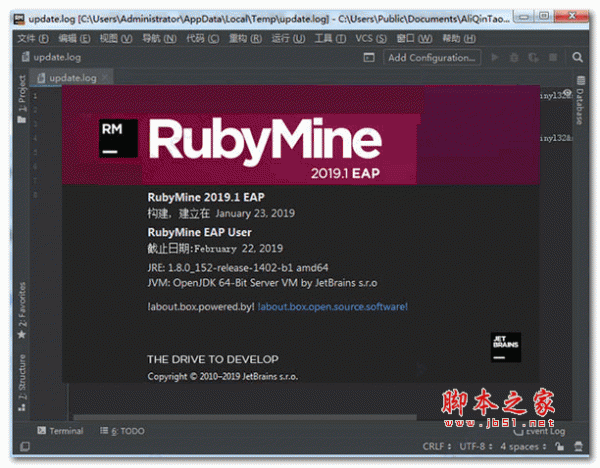
Task: Click the RubyMine app icon in title bar
Action: (19, 19)
